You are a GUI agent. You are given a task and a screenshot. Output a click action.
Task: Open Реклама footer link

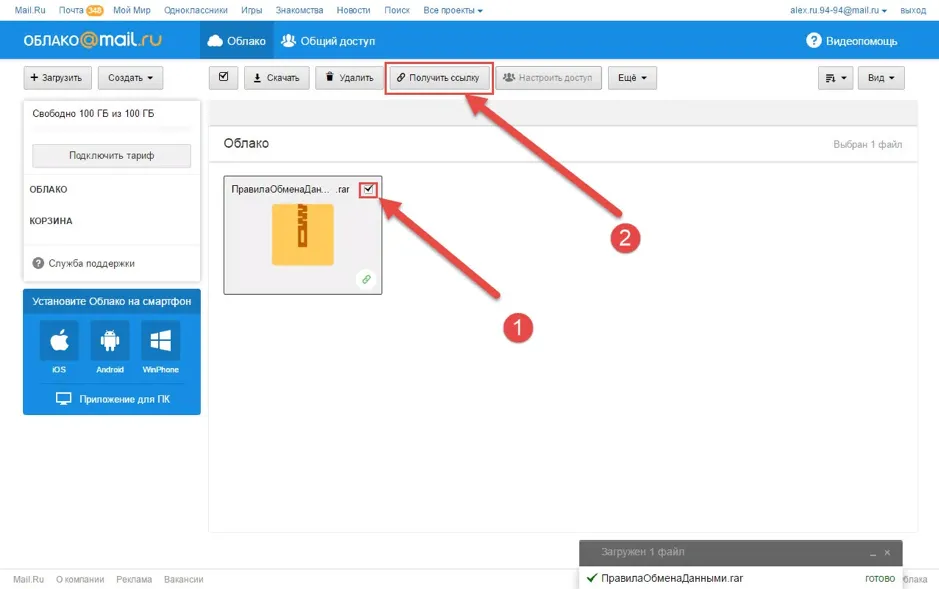(x=134, y=579)
